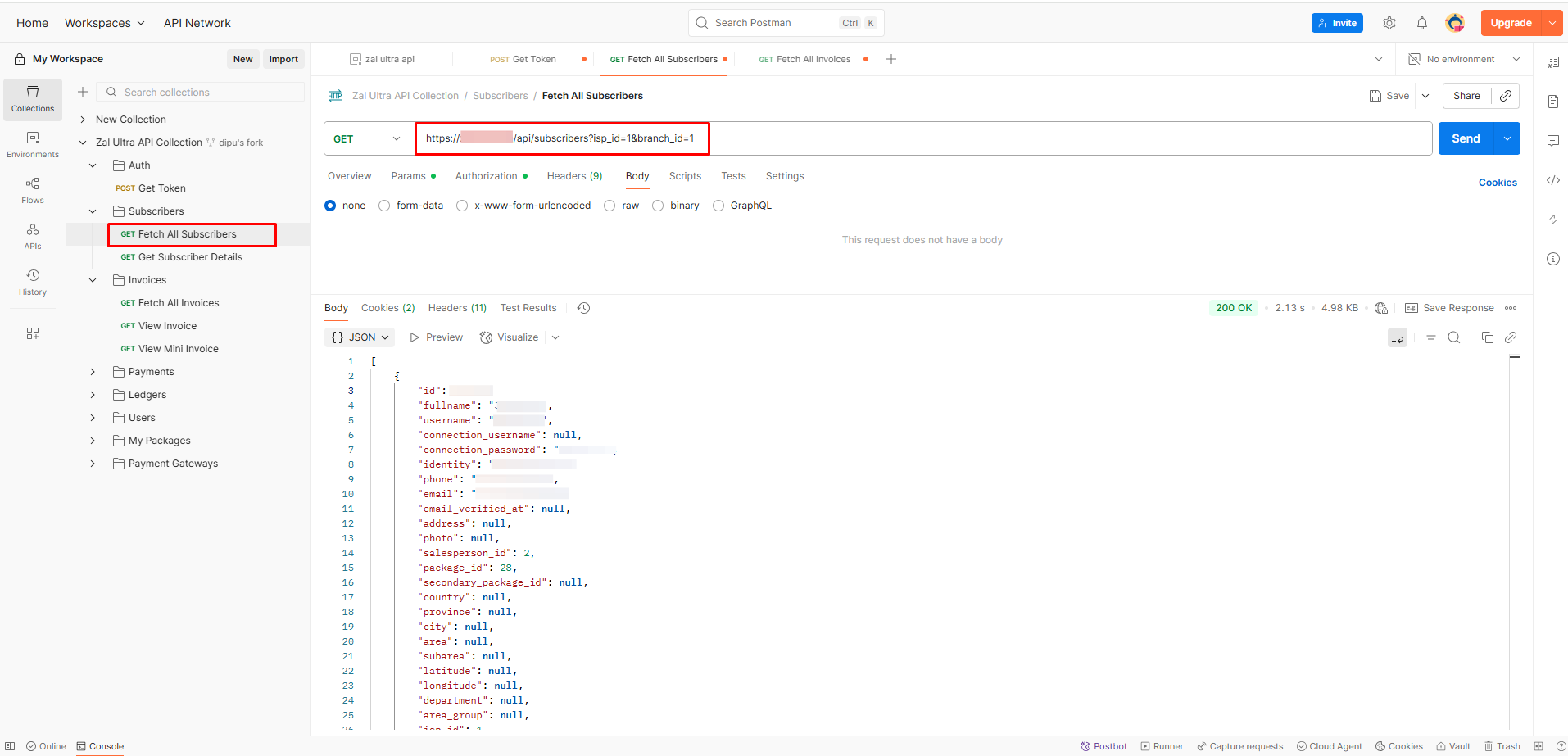Click the Share button
This screenshot has width=1568, height=756.
pos(1466,96)
